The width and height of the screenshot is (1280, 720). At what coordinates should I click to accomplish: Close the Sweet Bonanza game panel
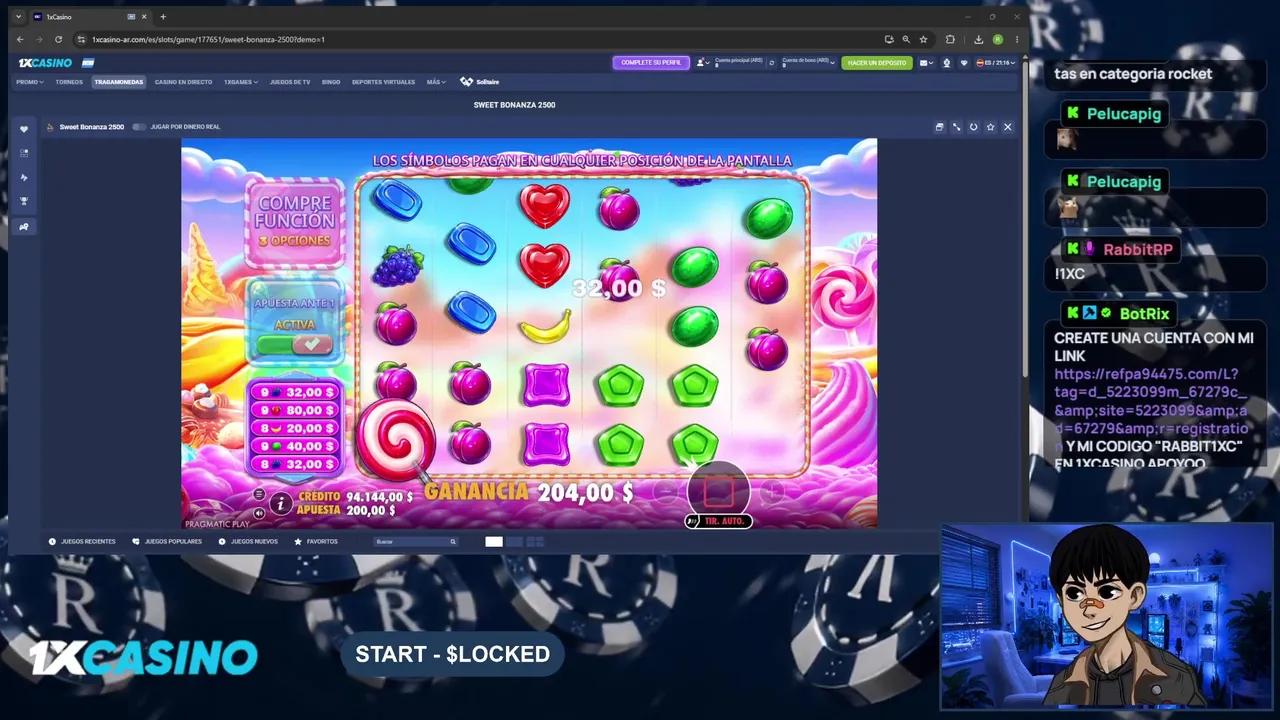[x=1007, y=127]
